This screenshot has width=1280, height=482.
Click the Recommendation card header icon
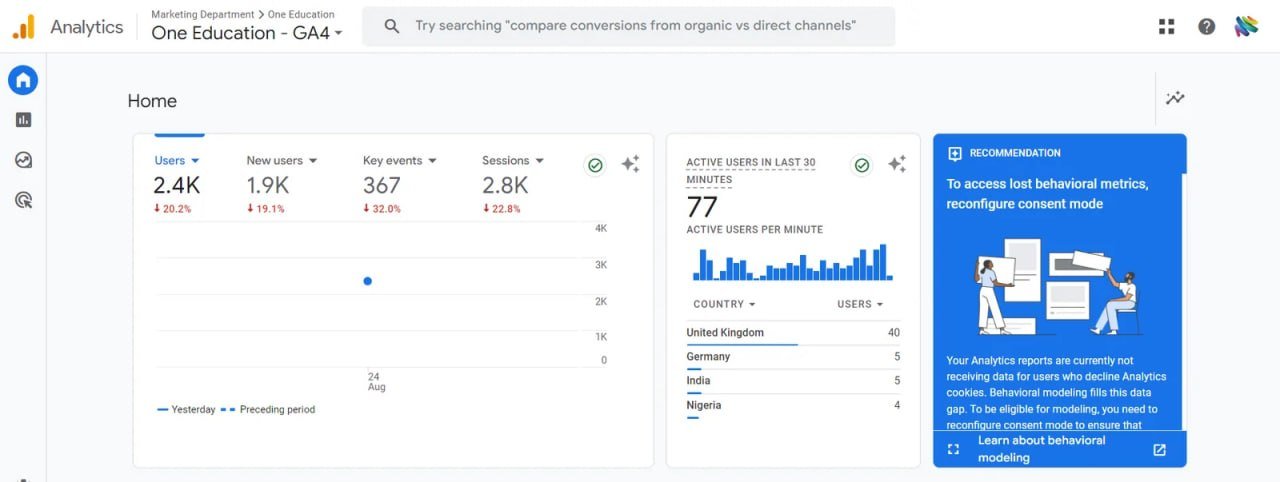(x=954, y=153)
